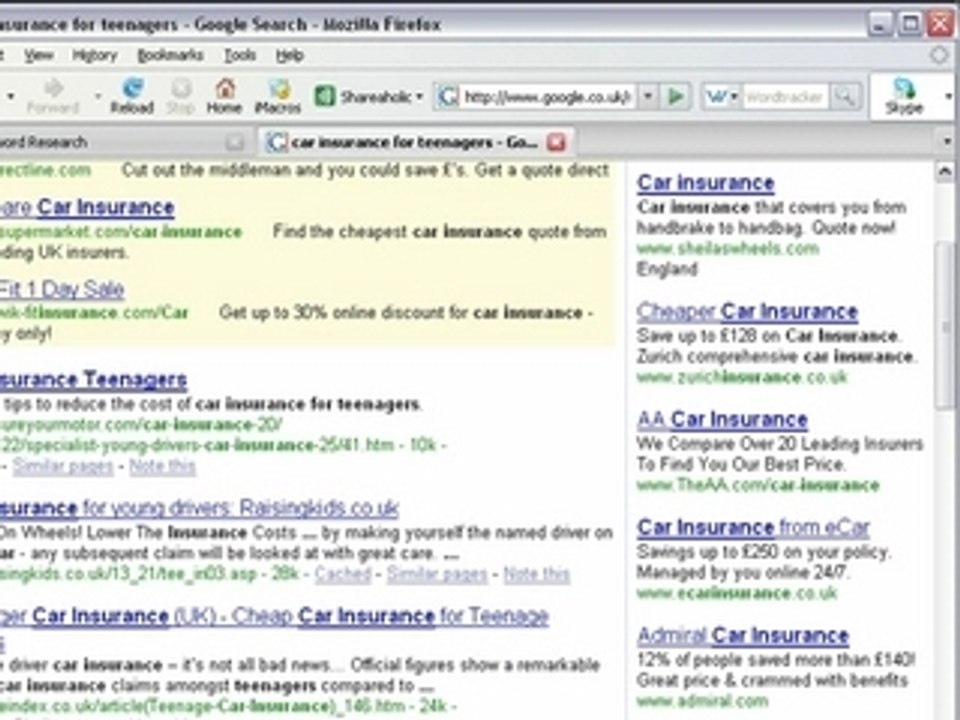Click the Stop toolbar icon
960x720 pixels.
181,96
